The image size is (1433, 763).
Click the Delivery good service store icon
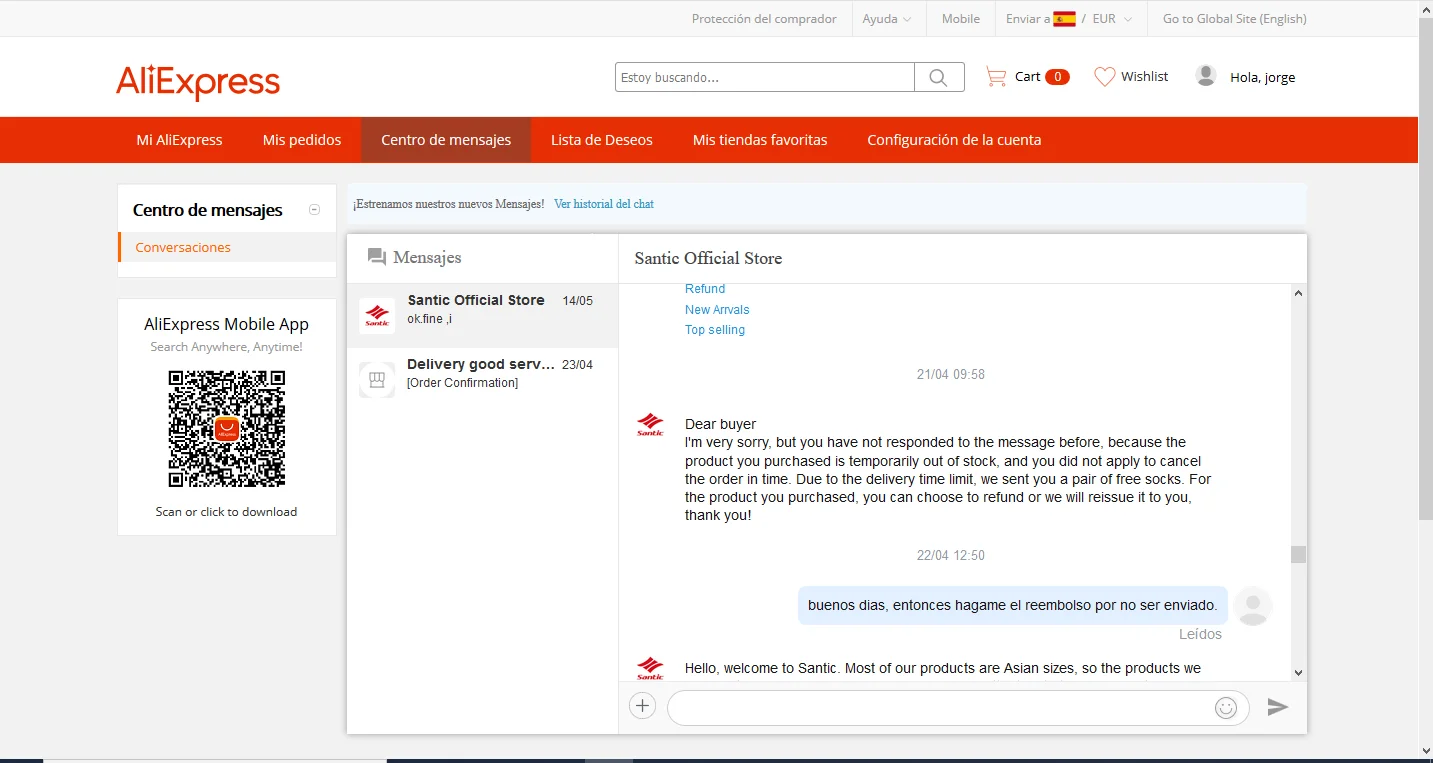coord(377,380)
